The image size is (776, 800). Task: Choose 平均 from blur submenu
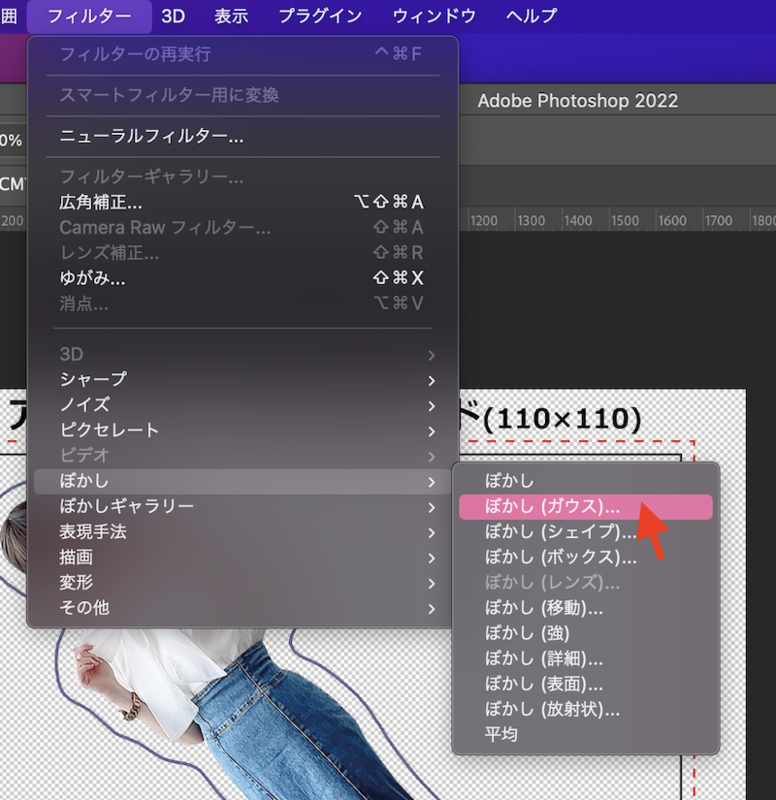[x=501, y=735]
